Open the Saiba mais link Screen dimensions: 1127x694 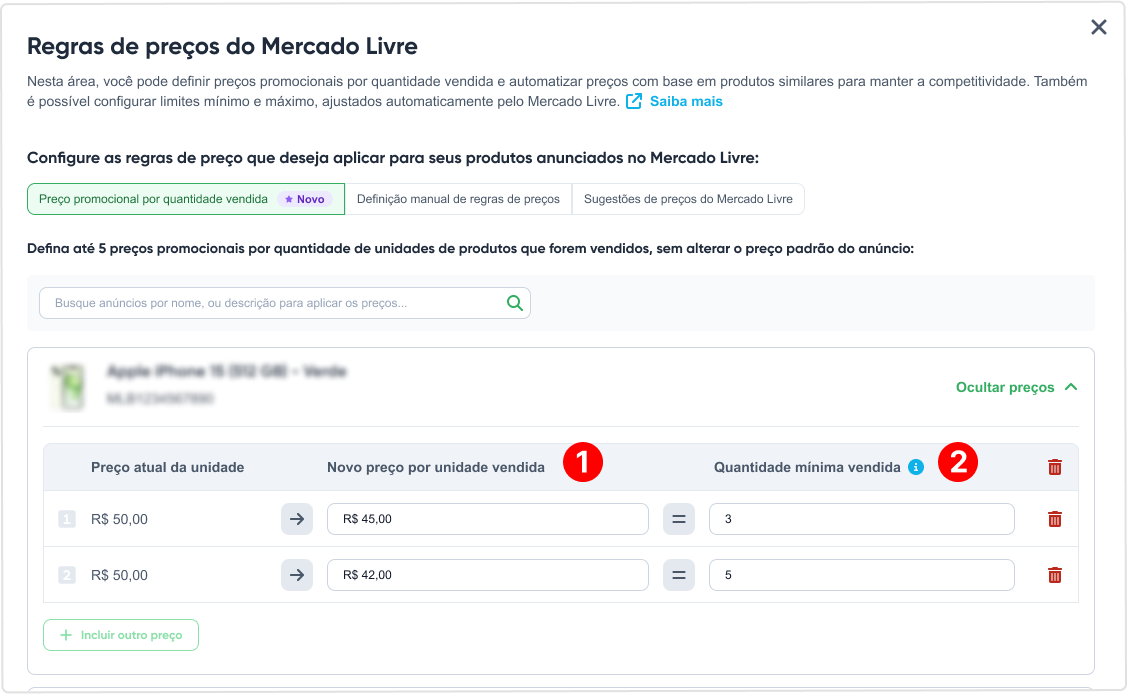coord(686,101)
